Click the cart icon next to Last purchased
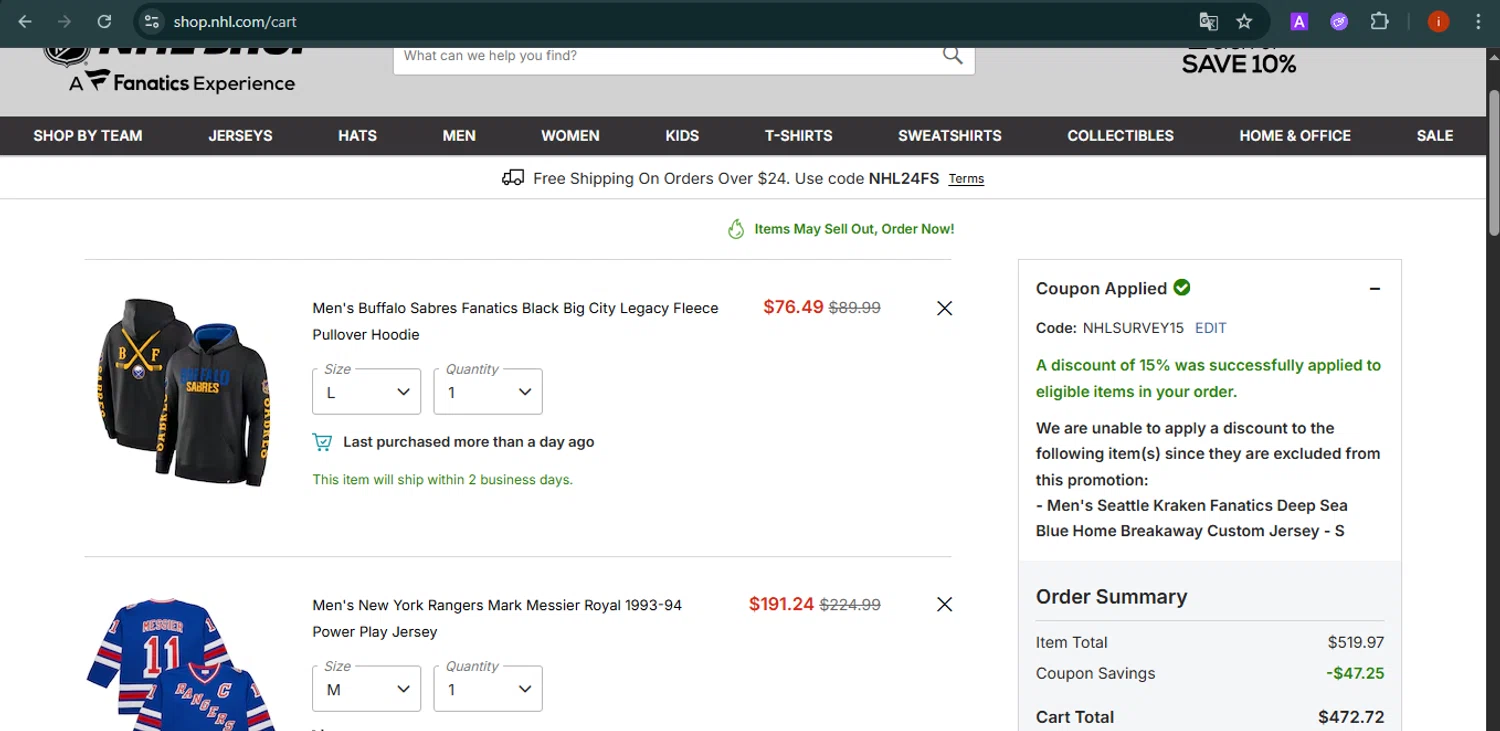Screen dimensions: 1500x731 tap(322, 442)
